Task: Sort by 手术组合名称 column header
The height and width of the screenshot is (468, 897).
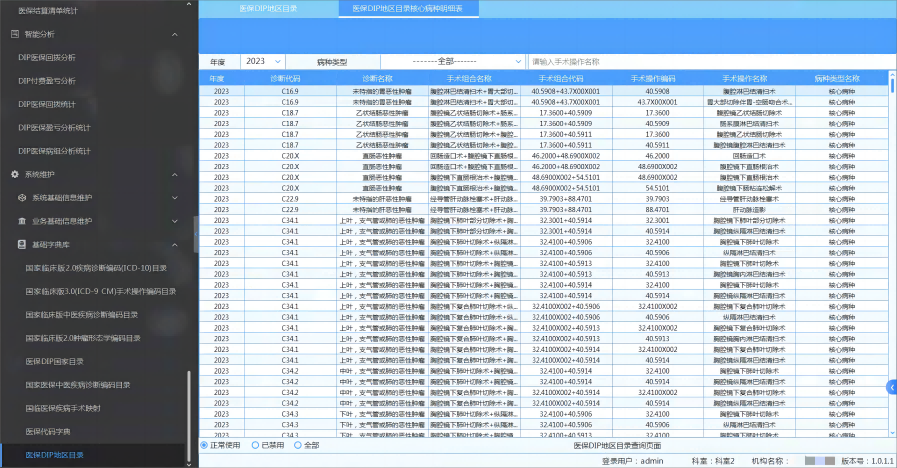Action: tap(469, 78)
